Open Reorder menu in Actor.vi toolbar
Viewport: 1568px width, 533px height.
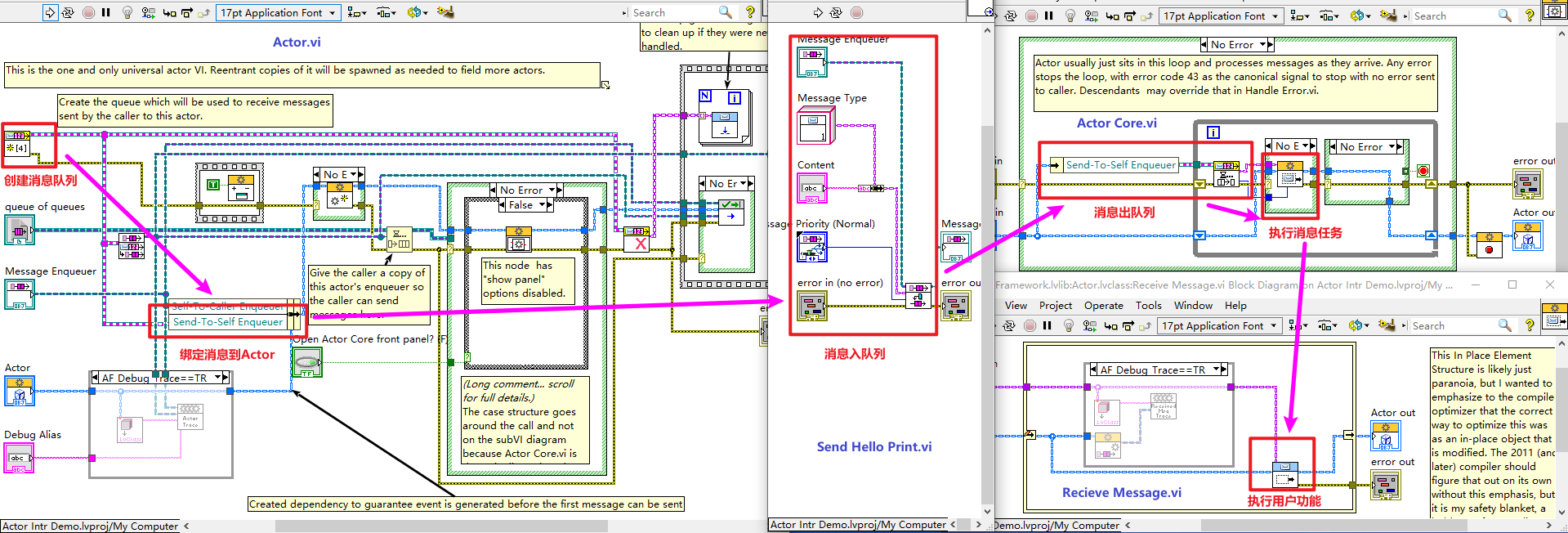(418, 12)
